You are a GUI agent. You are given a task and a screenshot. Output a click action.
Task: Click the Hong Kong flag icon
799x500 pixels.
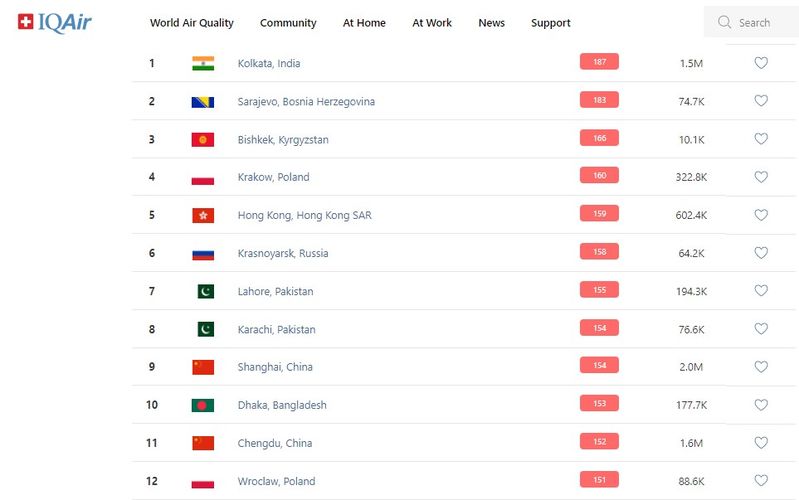click(x=203, y=215)
